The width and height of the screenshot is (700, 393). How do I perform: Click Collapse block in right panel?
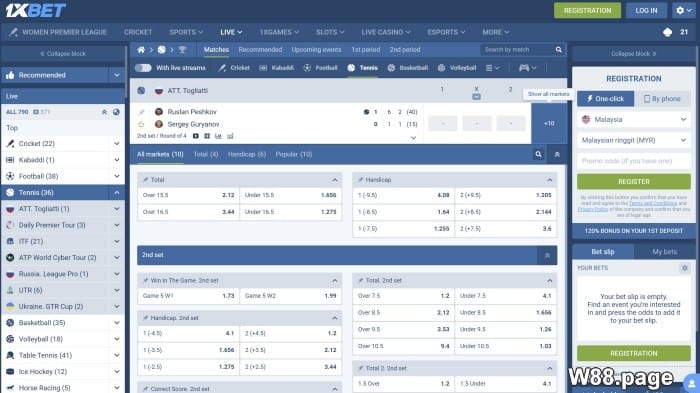pyautogui.click(x=633, y=54)
